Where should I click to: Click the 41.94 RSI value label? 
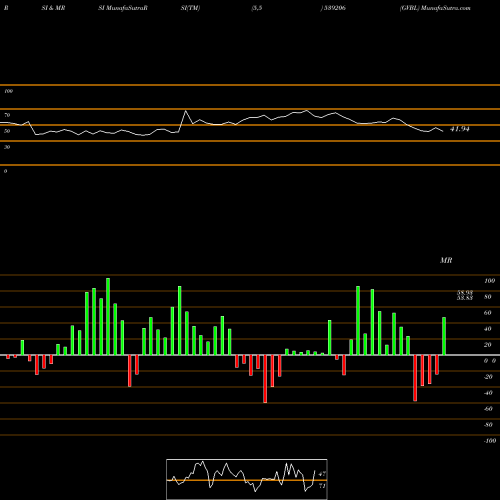click(460, 129)
